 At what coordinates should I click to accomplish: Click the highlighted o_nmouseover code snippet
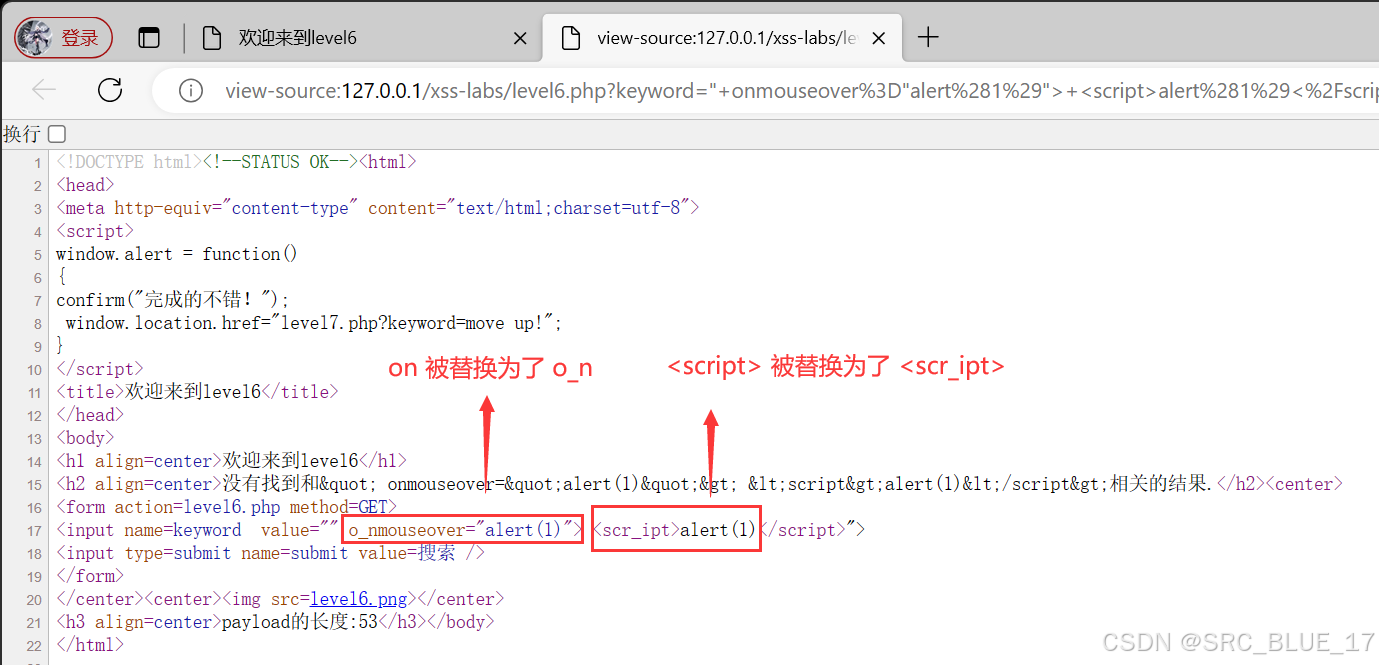[x=461, y=529]
